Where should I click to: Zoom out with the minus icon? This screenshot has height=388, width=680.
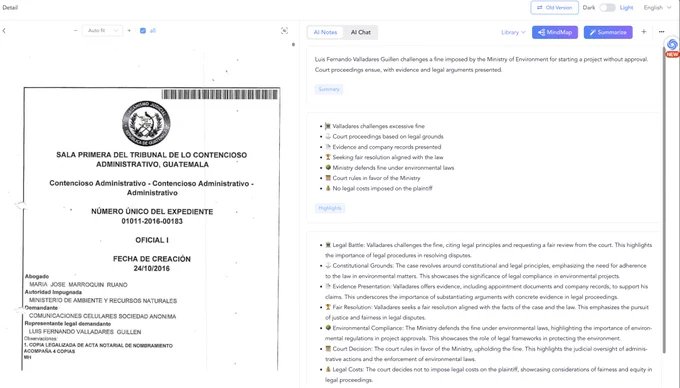click(x=75, y=31)
